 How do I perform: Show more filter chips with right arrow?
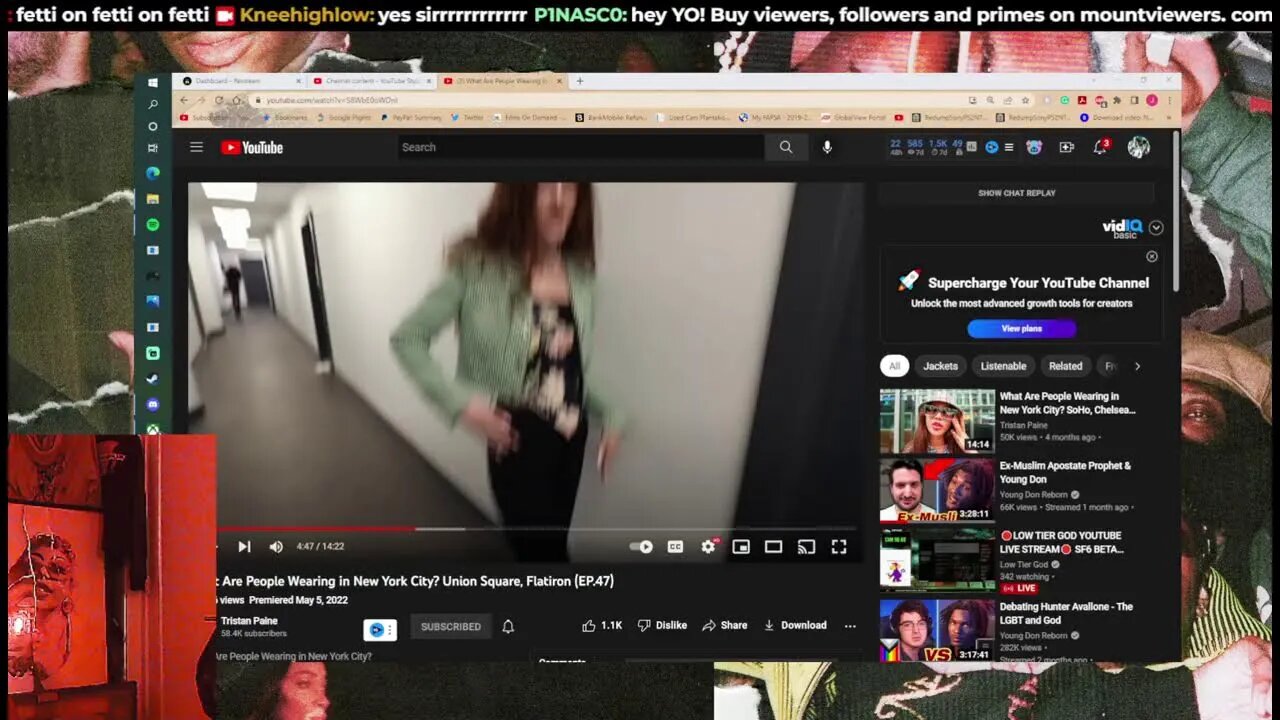click(1137, 366)
